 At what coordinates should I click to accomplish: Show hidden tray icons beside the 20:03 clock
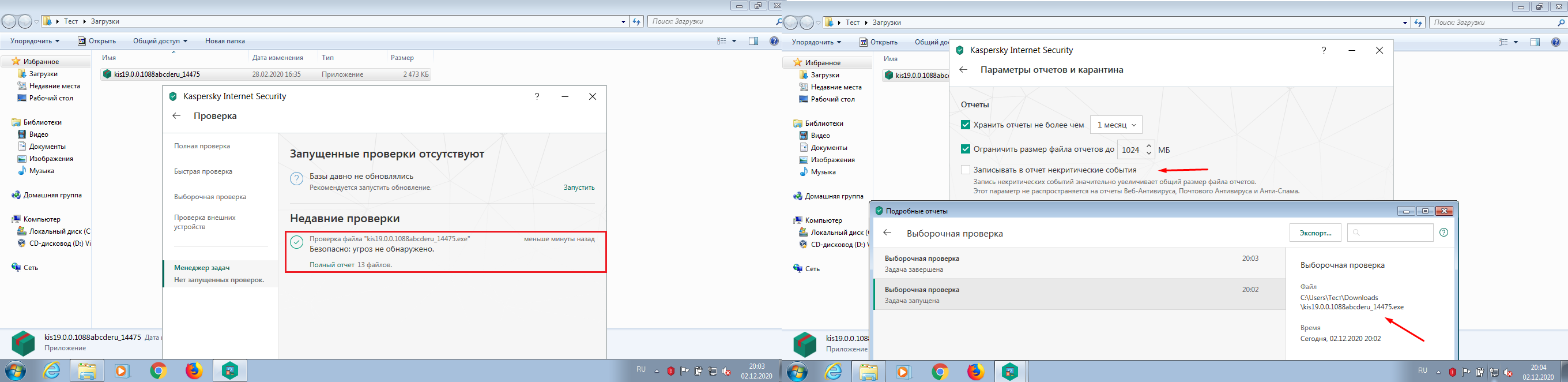656,370
